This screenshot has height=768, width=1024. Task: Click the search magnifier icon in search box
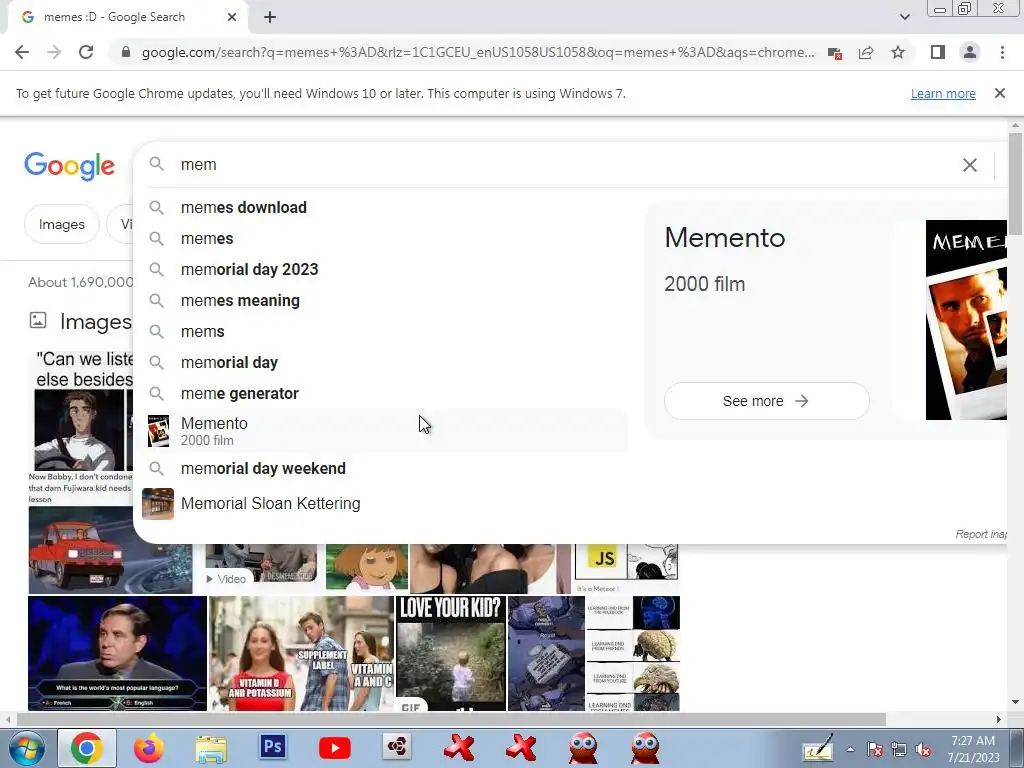156,164
